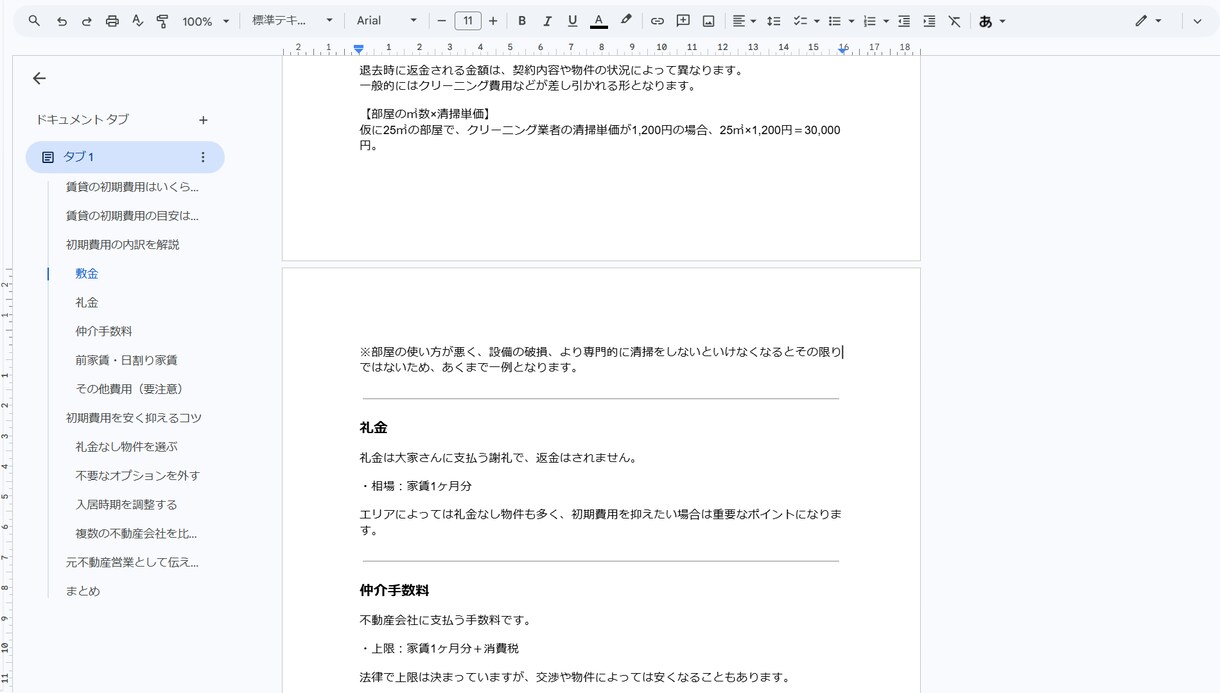Click the left indent marker on ruler
This screenshot has width=1220, height=693.
click(358, 49)
